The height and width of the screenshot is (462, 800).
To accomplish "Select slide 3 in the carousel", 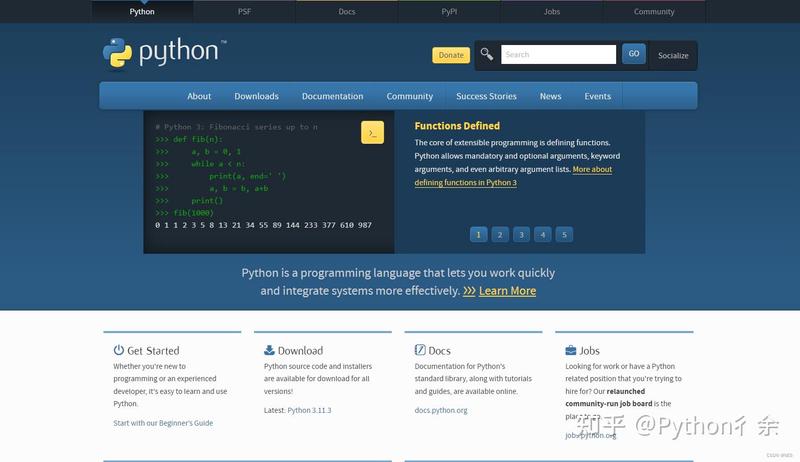I will [x=521, y=235].
